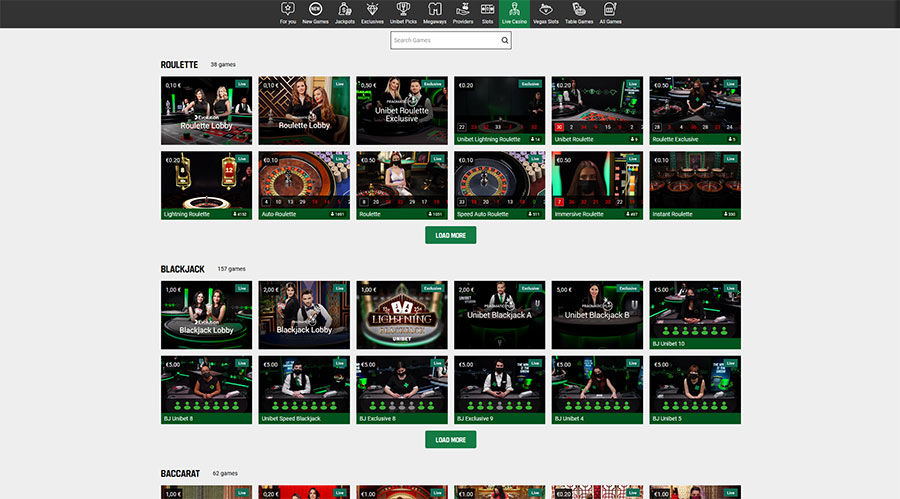Open the Evolution Blackjack Lobby
Viewport: 900px width, 499px height.
pos(206,315)
